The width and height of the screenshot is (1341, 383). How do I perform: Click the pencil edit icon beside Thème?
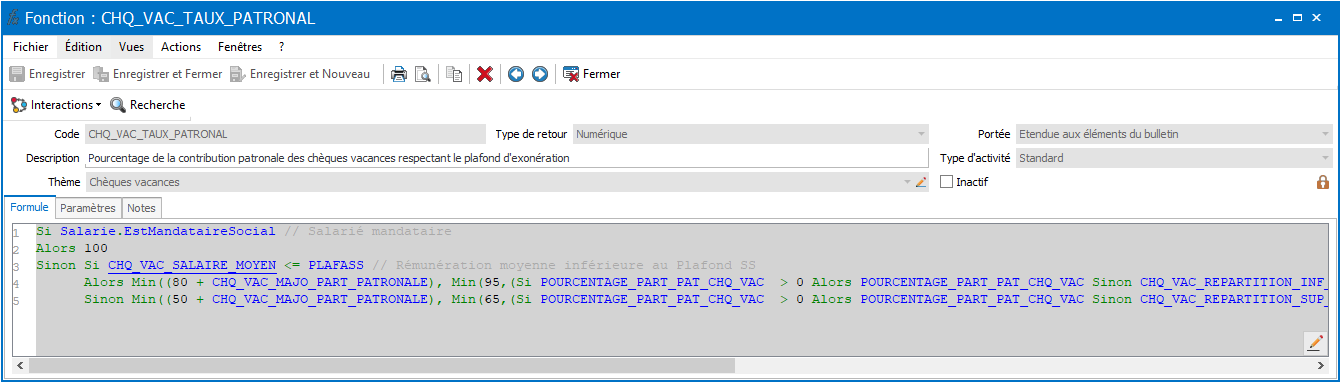pyautogui.click(x=922, y=182)
